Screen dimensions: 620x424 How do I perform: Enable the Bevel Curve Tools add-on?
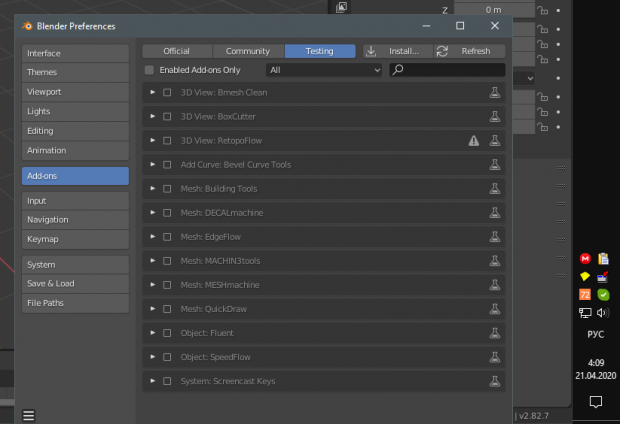point(167,165)
